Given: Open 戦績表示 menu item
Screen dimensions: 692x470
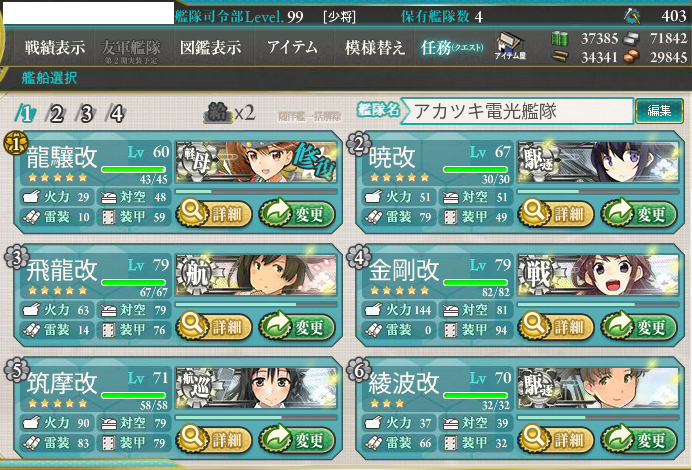Looking at the screenshot, I should tap(55, 47).
